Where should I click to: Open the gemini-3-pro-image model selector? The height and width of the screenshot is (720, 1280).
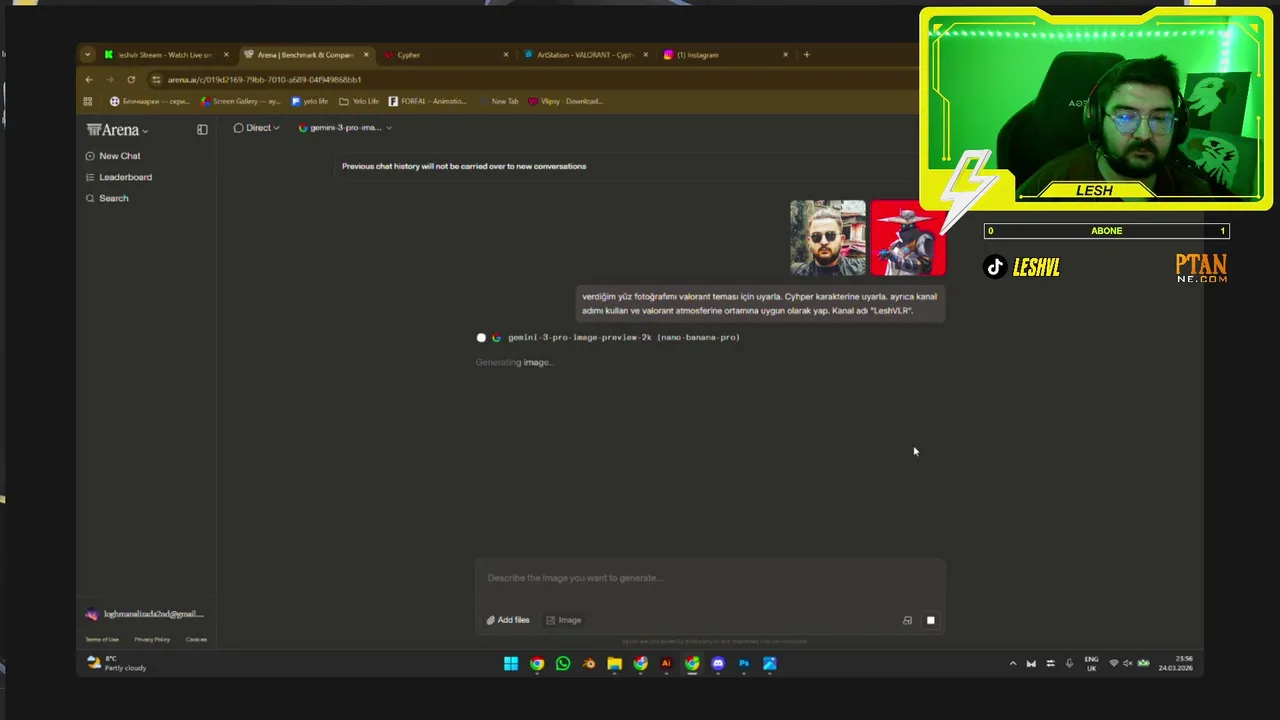(345, 128)
